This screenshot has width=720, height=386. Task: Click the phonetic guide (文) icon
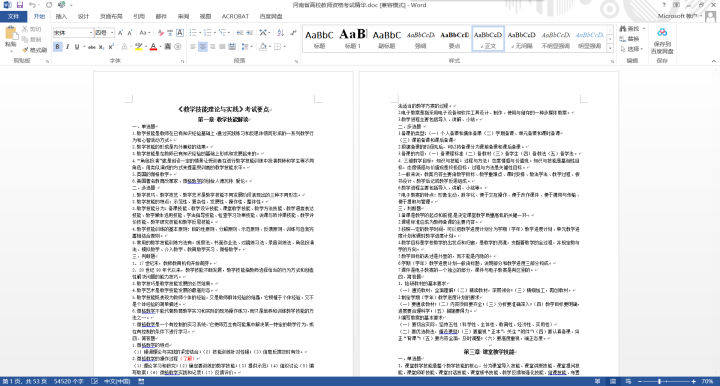(170, 33)
